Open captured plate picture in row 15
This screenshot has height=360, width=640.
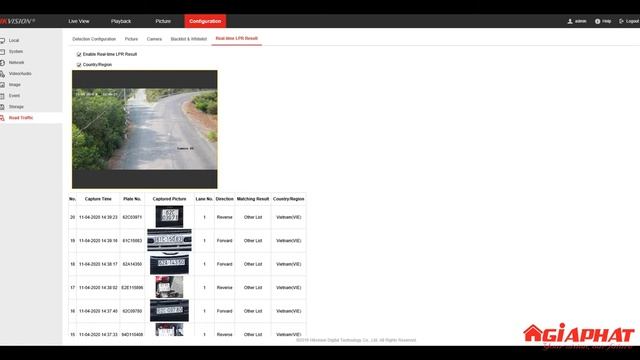[x=169, y=330]
